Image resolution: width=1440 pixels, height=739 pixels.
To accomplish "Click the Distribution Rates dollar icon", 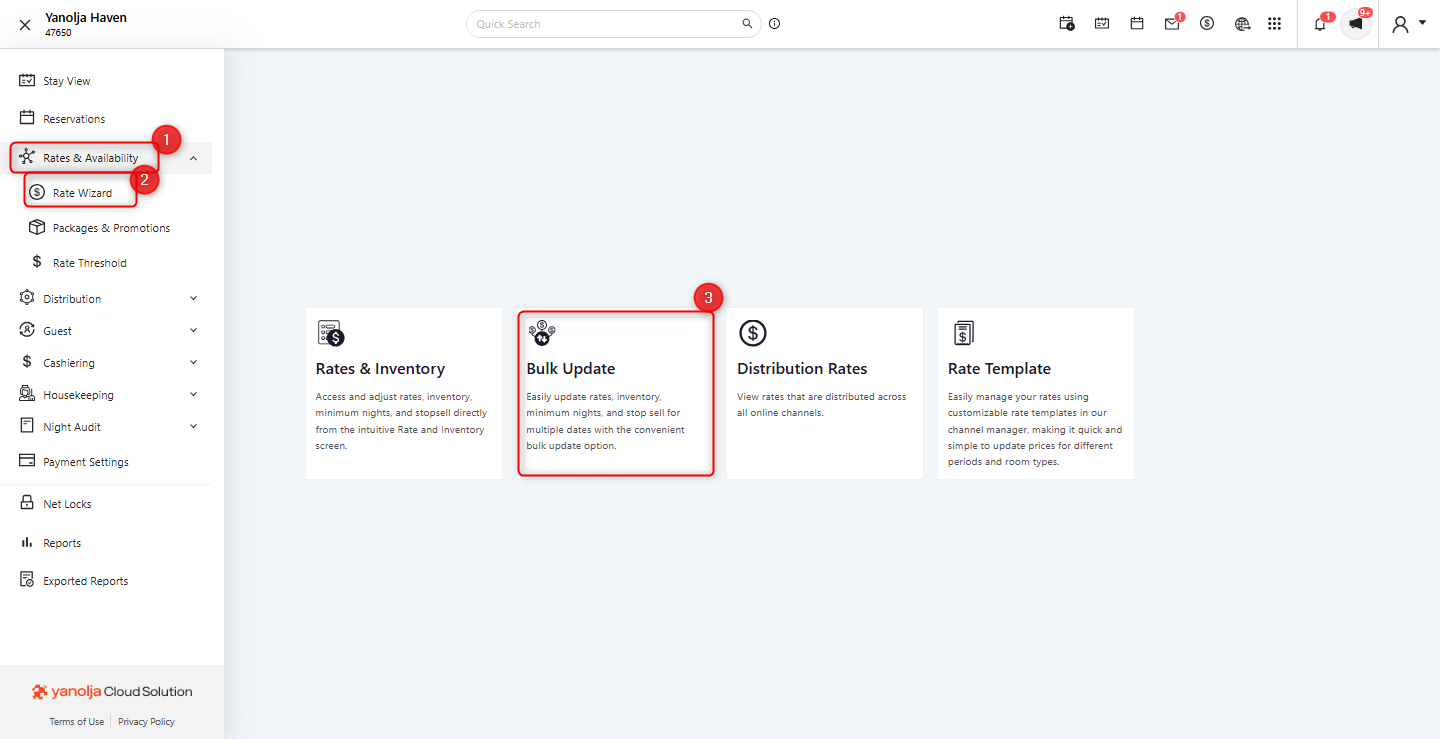I will (752, 333).
